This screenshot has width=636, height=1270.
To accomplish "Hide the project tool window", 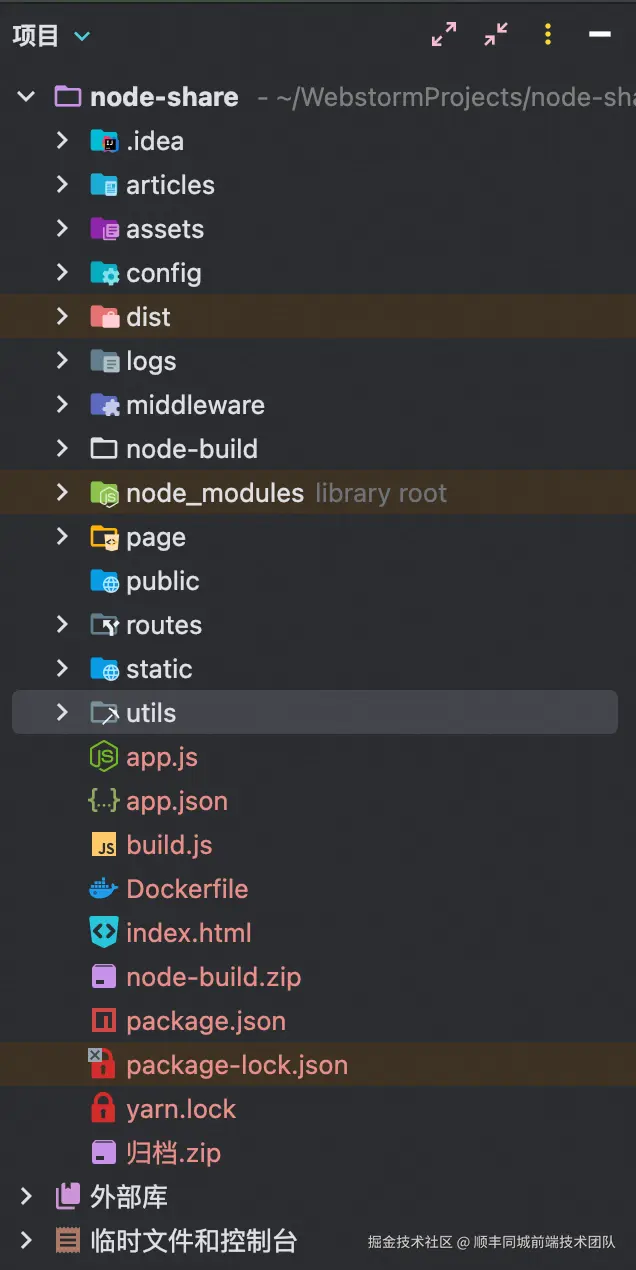I will click(600, 35).
